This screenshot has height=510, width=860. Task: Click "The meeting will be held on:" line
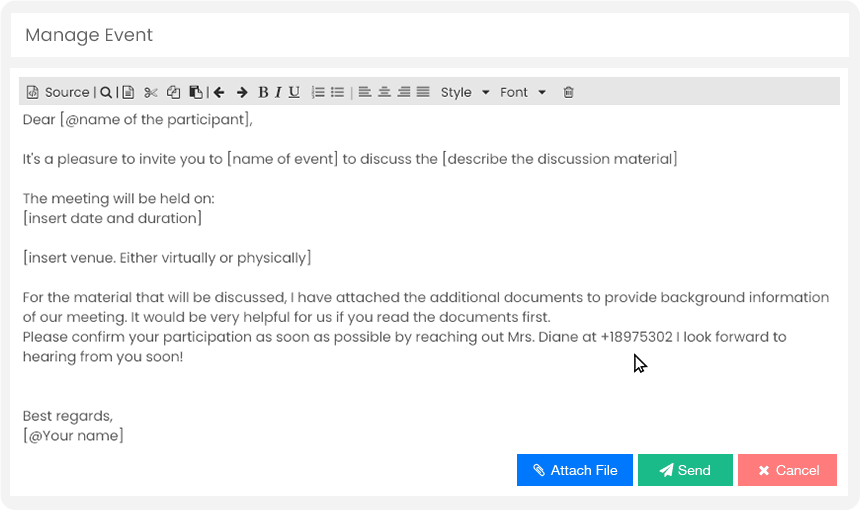118,199
